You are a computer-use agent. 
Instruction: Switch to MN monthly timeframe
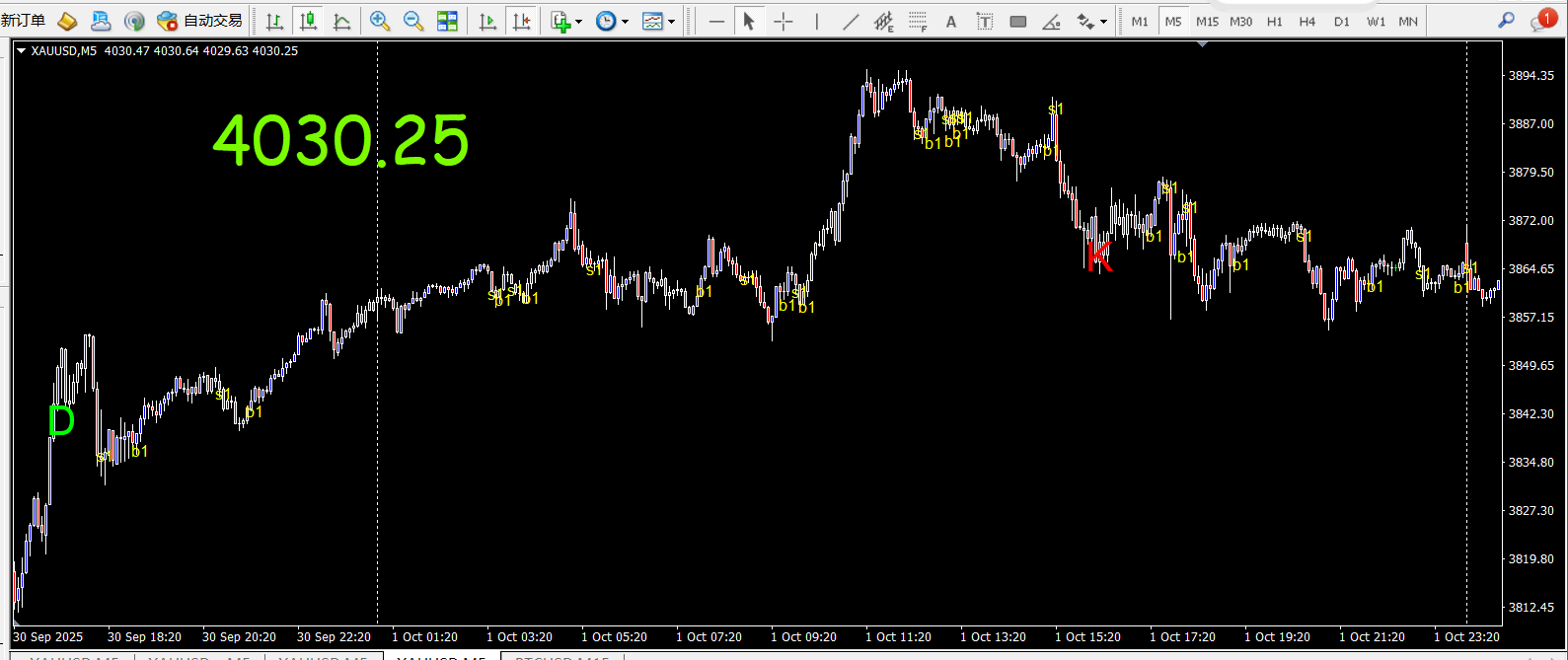click(x=1408, y=21)
